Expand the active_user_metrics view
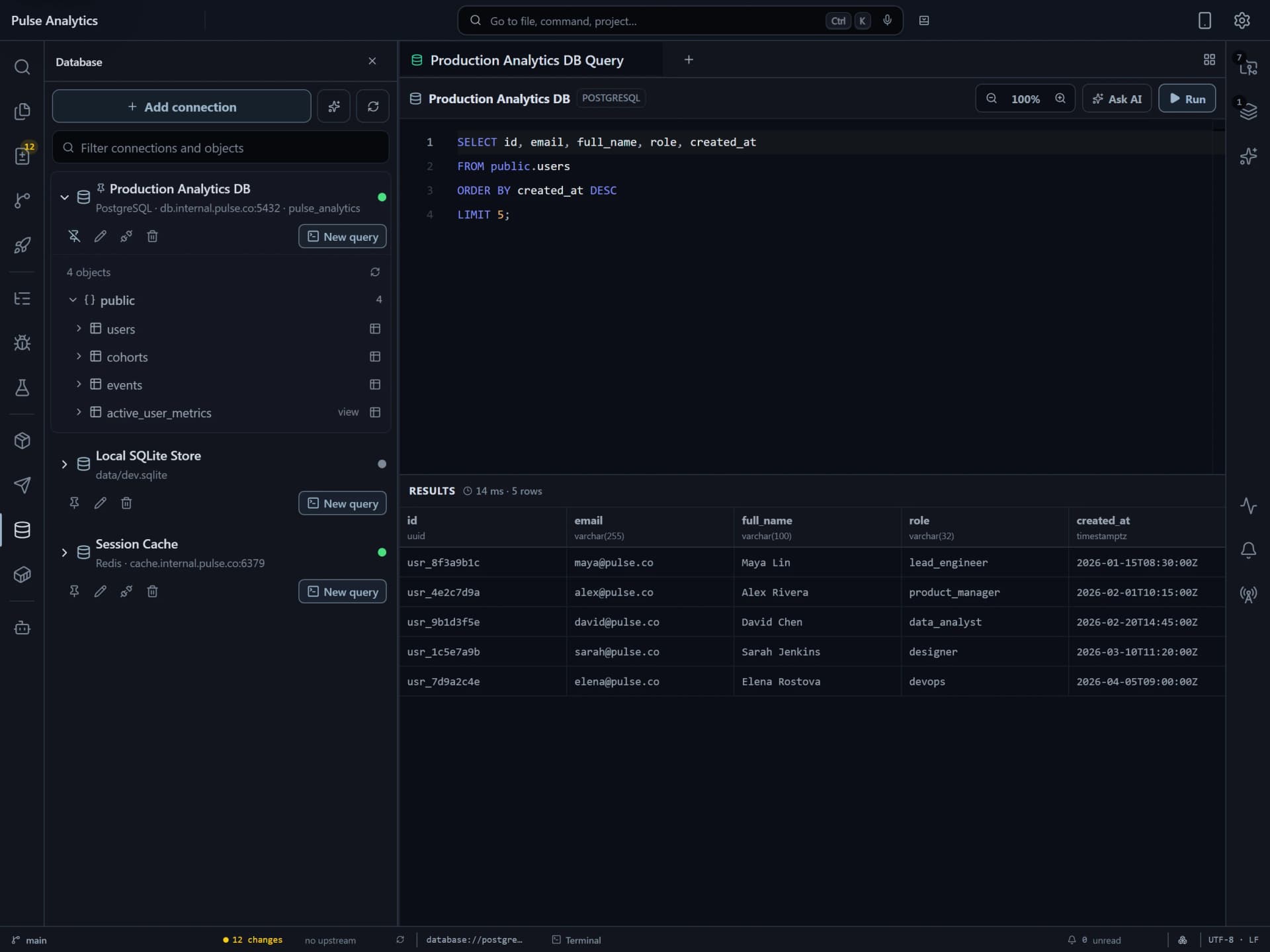This screenshot has height=952, width=1270. 79,411
